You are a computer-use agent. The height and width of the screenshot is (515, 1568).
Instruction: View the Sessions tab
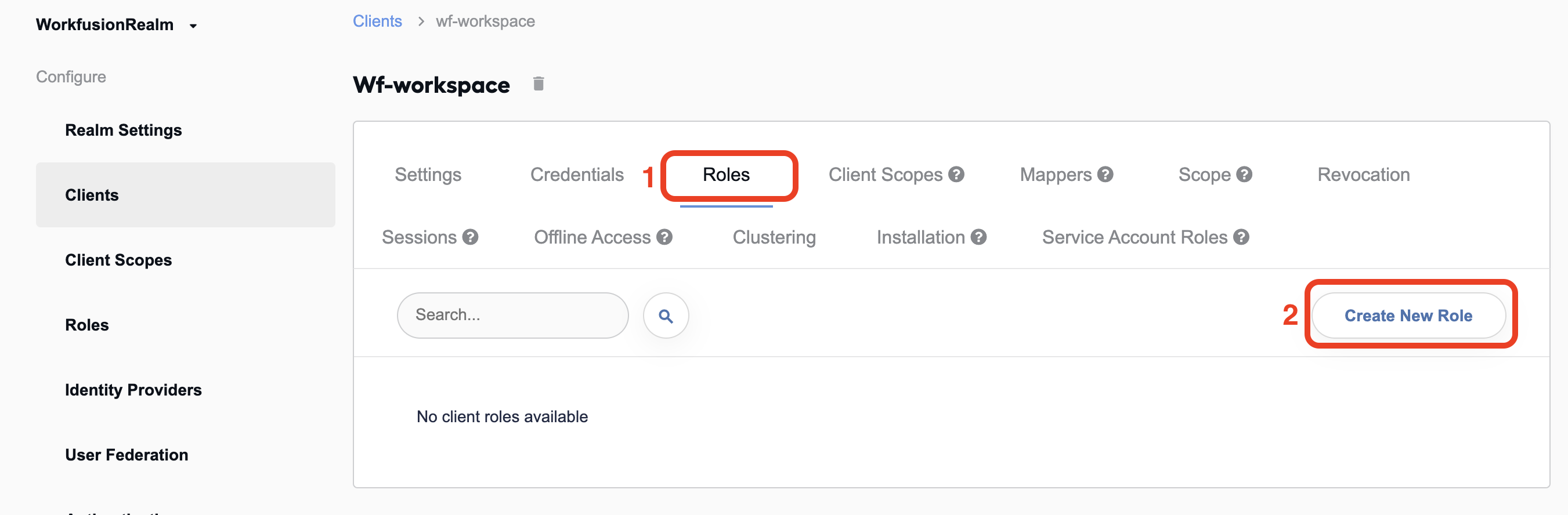(419, 237)
